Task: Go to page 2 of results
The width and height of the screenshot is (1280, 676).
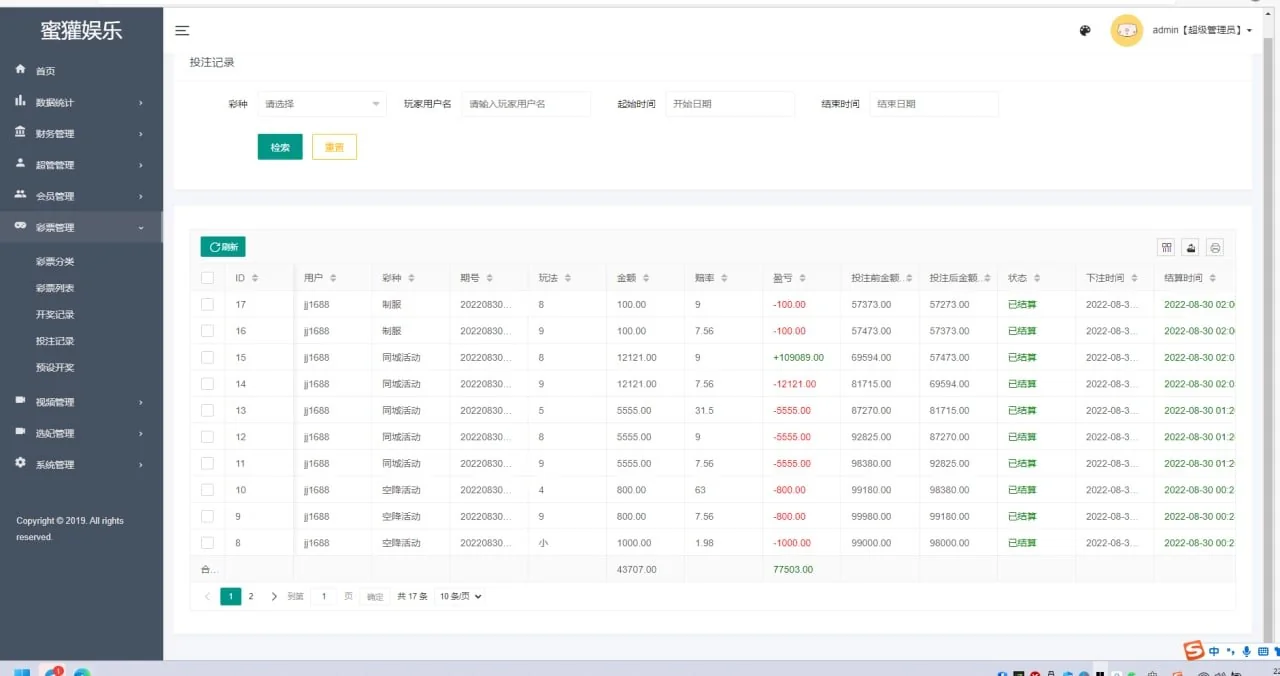Action: pyautogui.click(x=251, y=597)
